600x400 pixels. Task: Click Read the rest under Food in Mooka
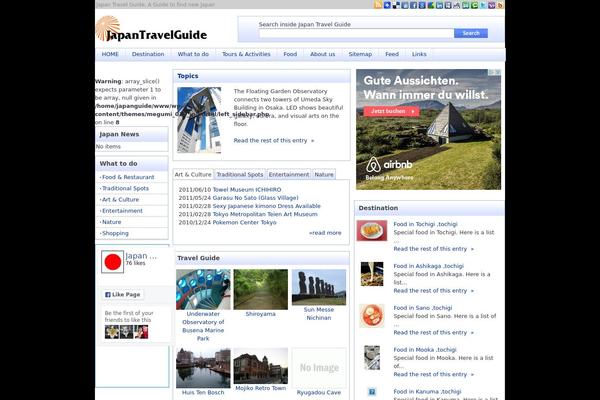[434, 374]
